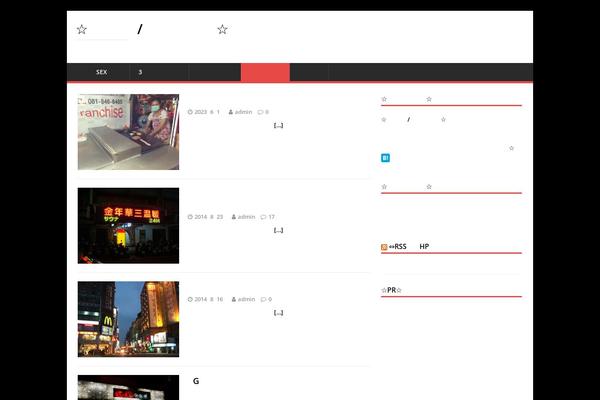The width and height of the screenshot is (600, 400).
Task: Open the partially visible fourth post thumbnail
Action: click(128, 387)
